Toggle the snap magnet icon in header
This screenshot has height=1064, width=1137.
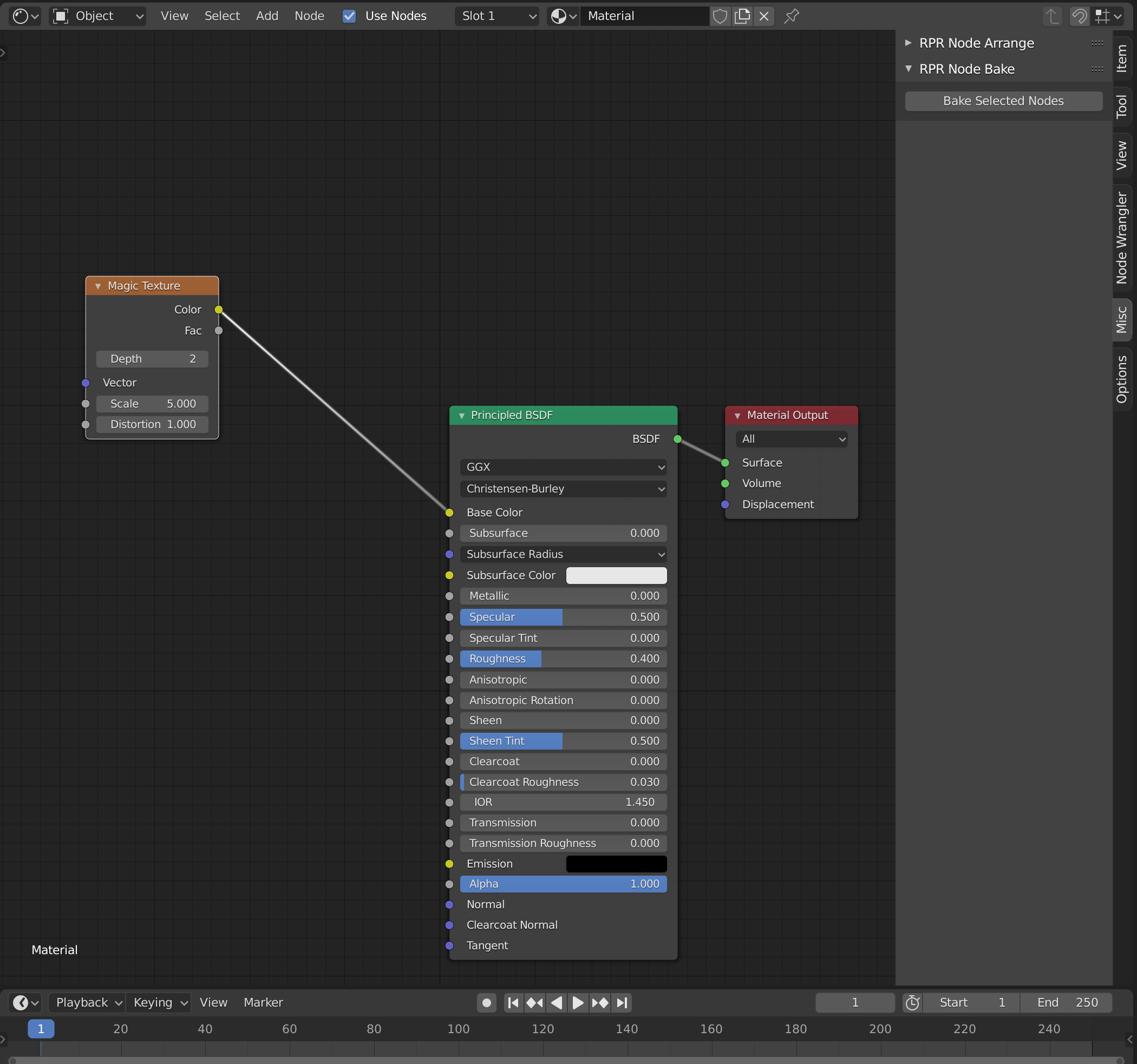click(x=1079, y=16)
